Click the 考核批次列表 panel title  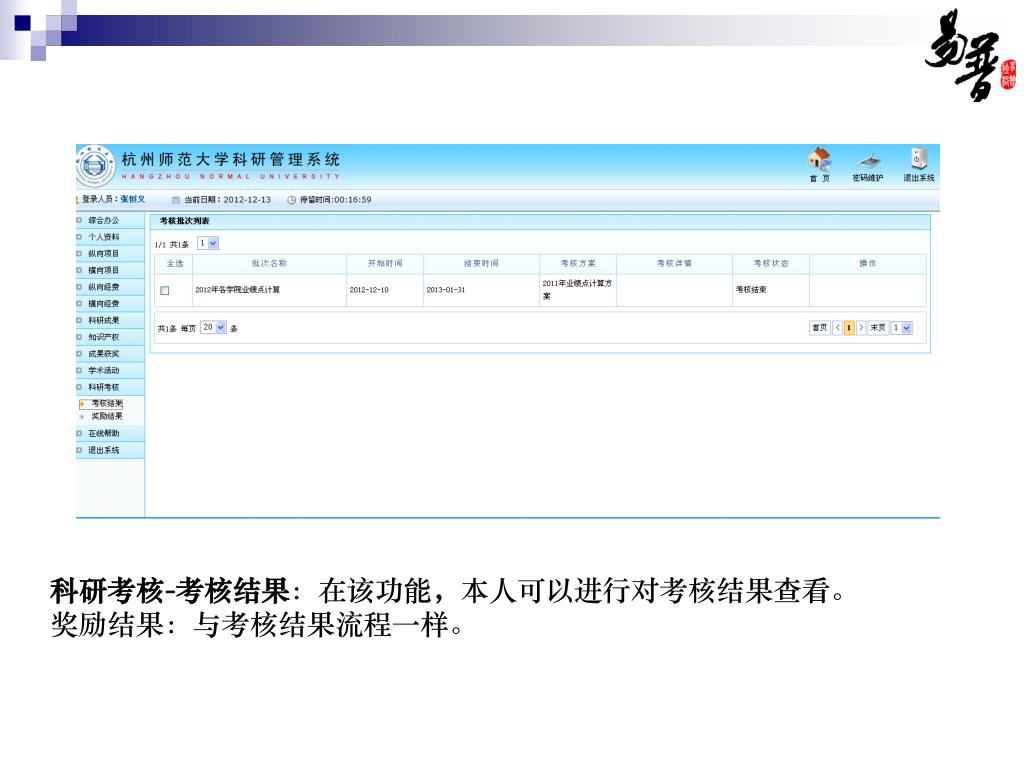coord(185,221)
